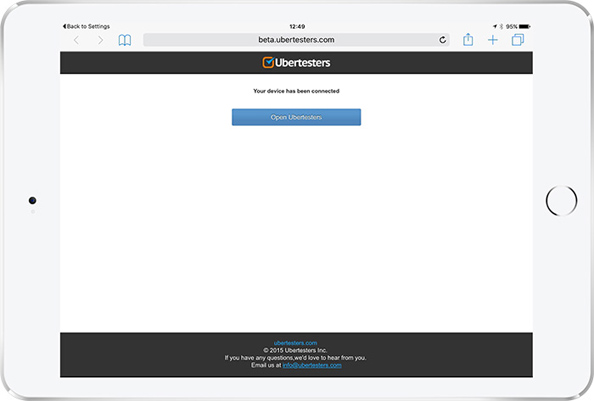Tap the front camera lens
Image resolution: width=594 pixels, height=401 pixels.
point(33,200)
